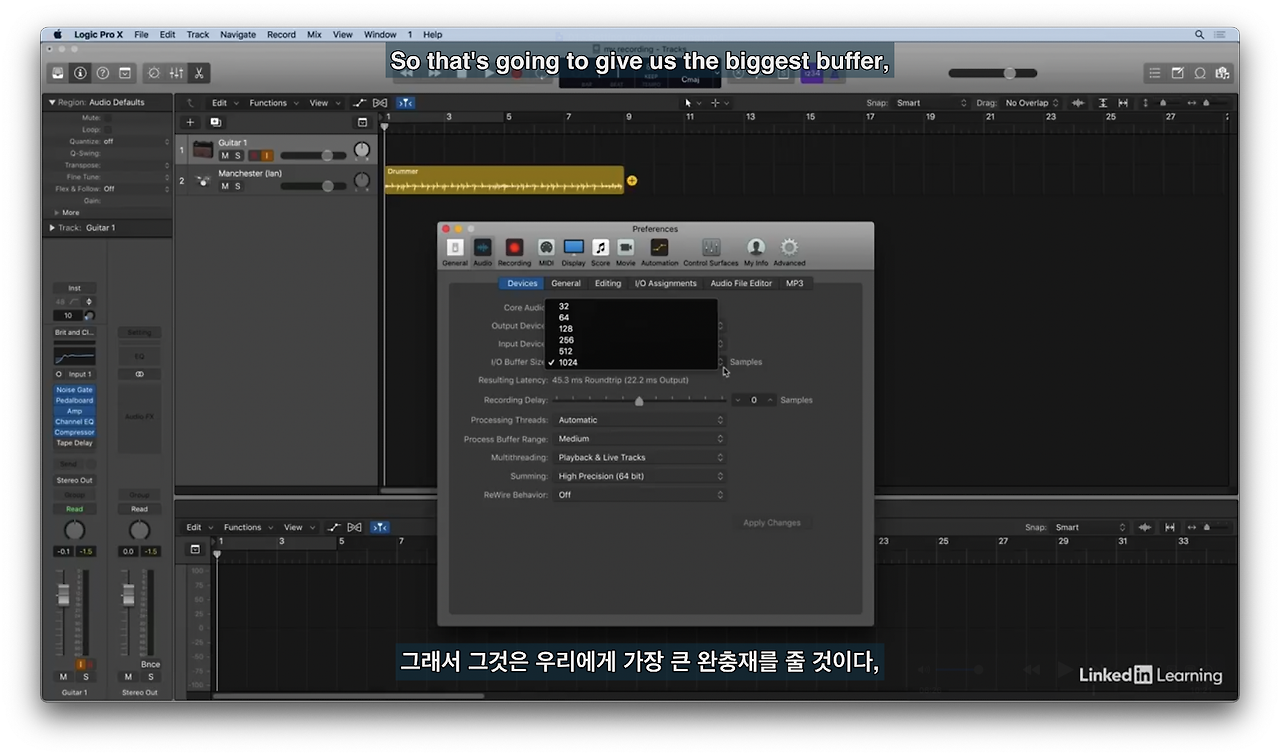Open the Process Buffer Range dropdown
1280x756 pixels.
coord(639,439)
